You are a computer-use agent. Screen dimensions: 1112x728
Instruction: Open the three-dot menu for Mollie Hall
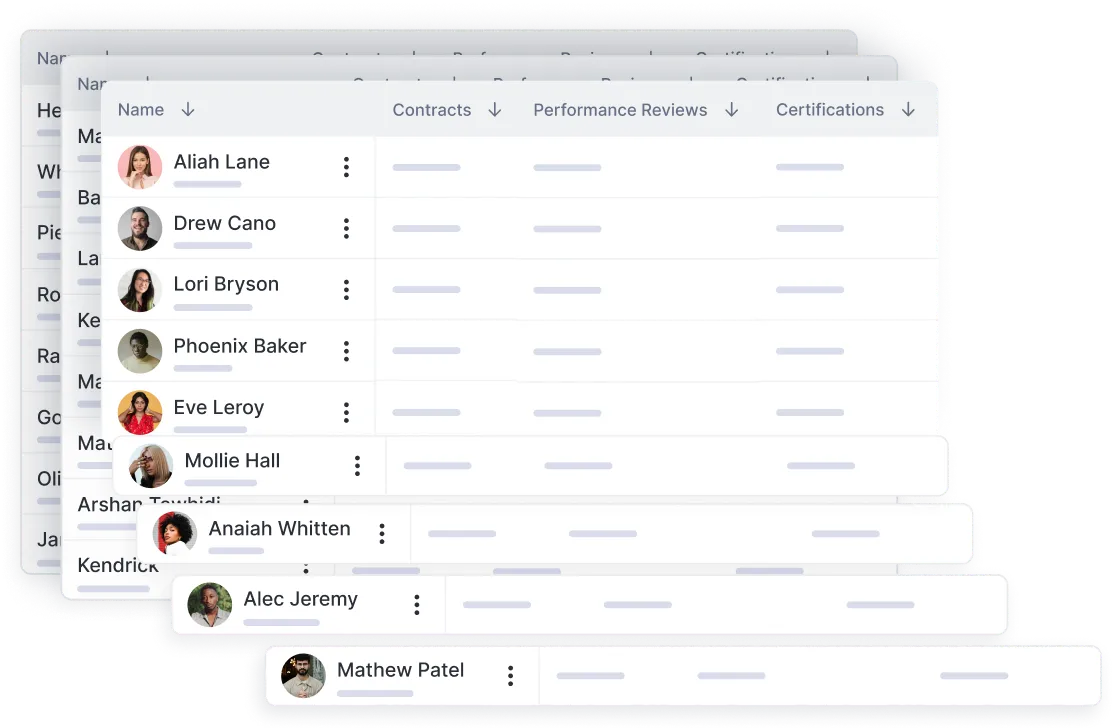coord(357,465)
